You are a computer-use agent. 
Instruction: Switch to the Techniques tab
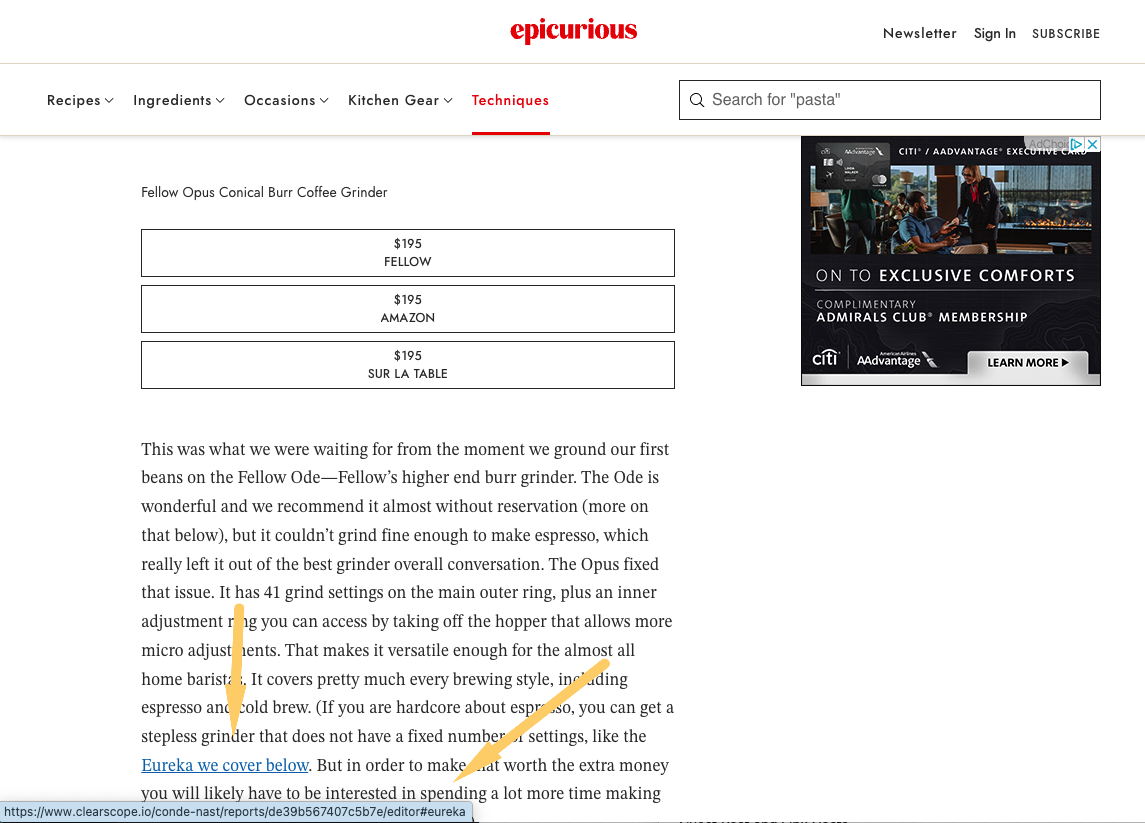tap(510, 100)
